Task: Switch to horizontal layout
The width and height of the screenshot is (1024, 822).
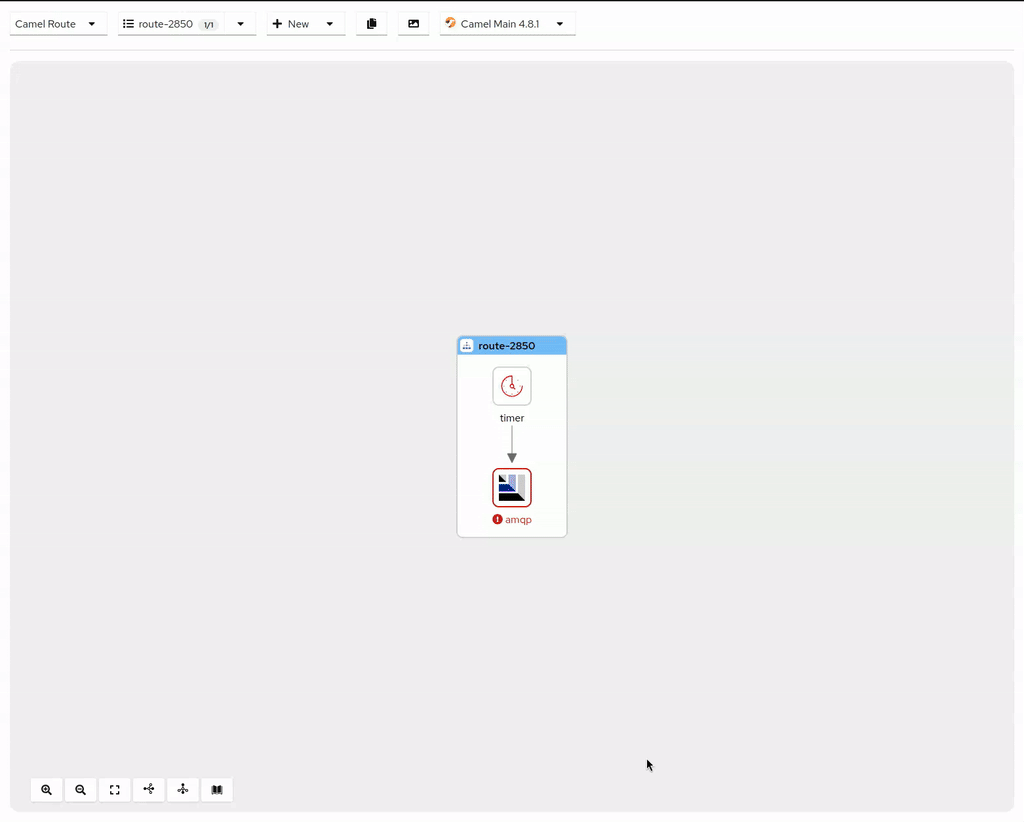Action: [x=149, y=790]
